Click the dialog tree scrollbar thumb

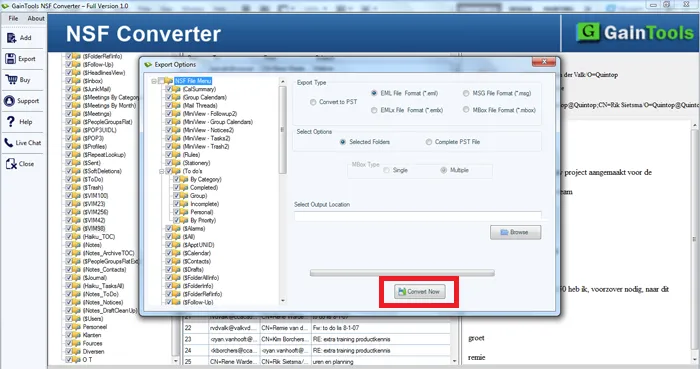coord(282,130)
